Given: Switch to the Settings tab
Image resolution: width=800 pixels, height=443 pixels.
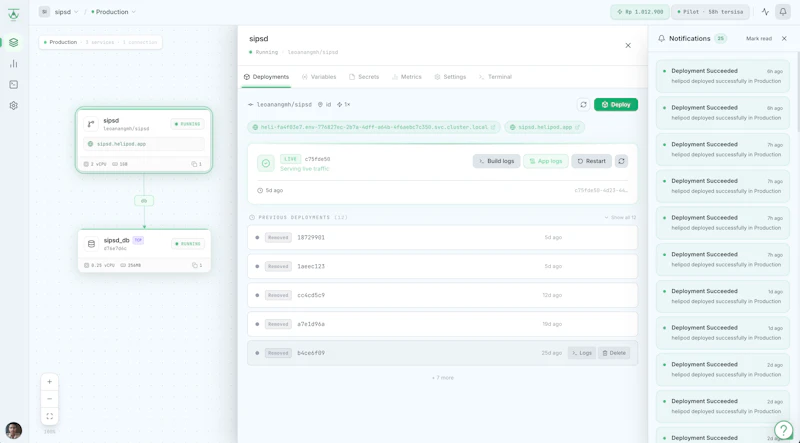Looking at the screenshot, I should coord(450,77).
